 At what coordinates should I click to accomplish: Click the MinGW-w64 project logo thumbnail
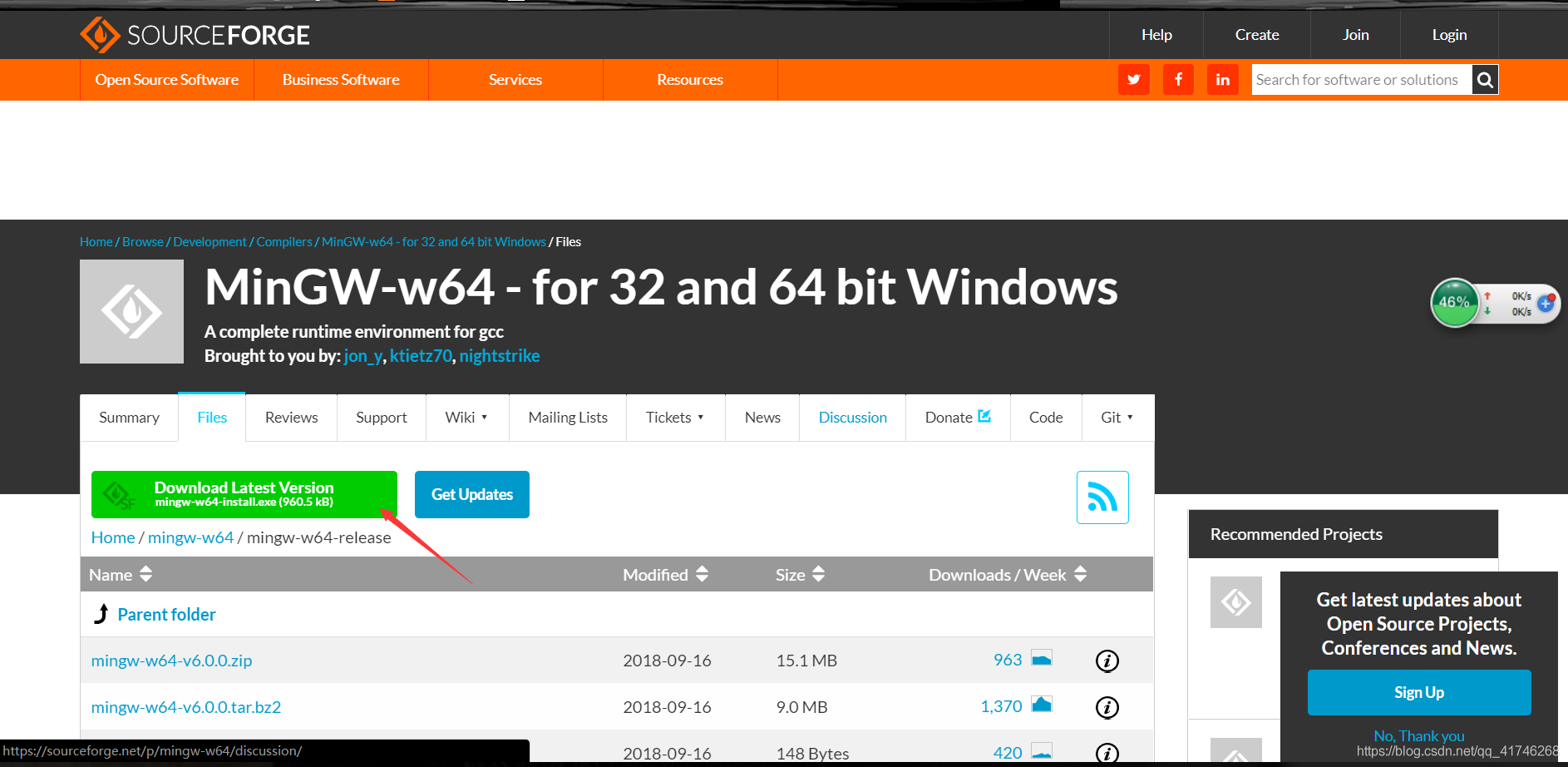(x=131, y=311)
